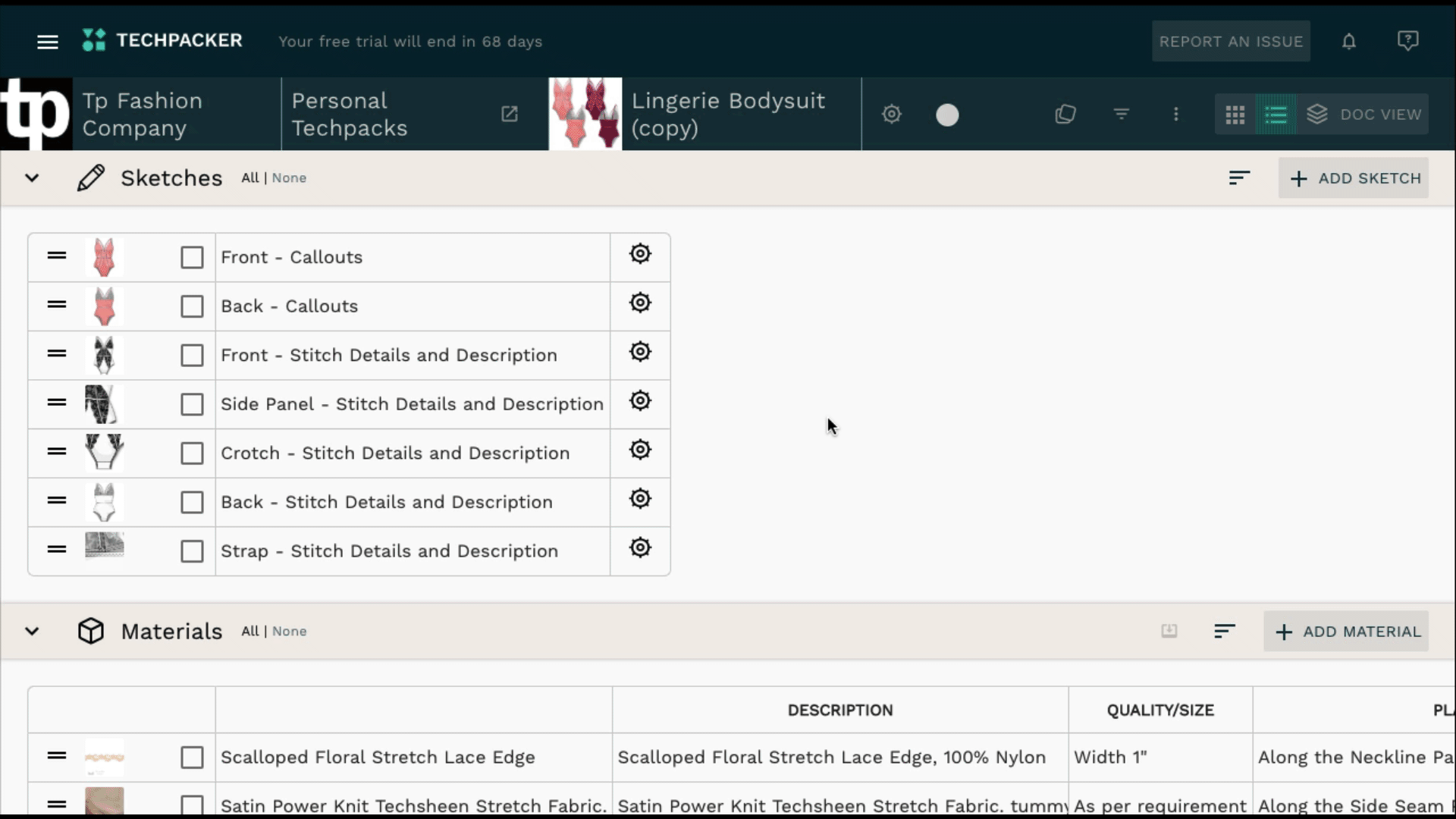Check Crotch - Stitch Details checkbox
This screenshot has height=819, width=1456.
pos(192,453)
